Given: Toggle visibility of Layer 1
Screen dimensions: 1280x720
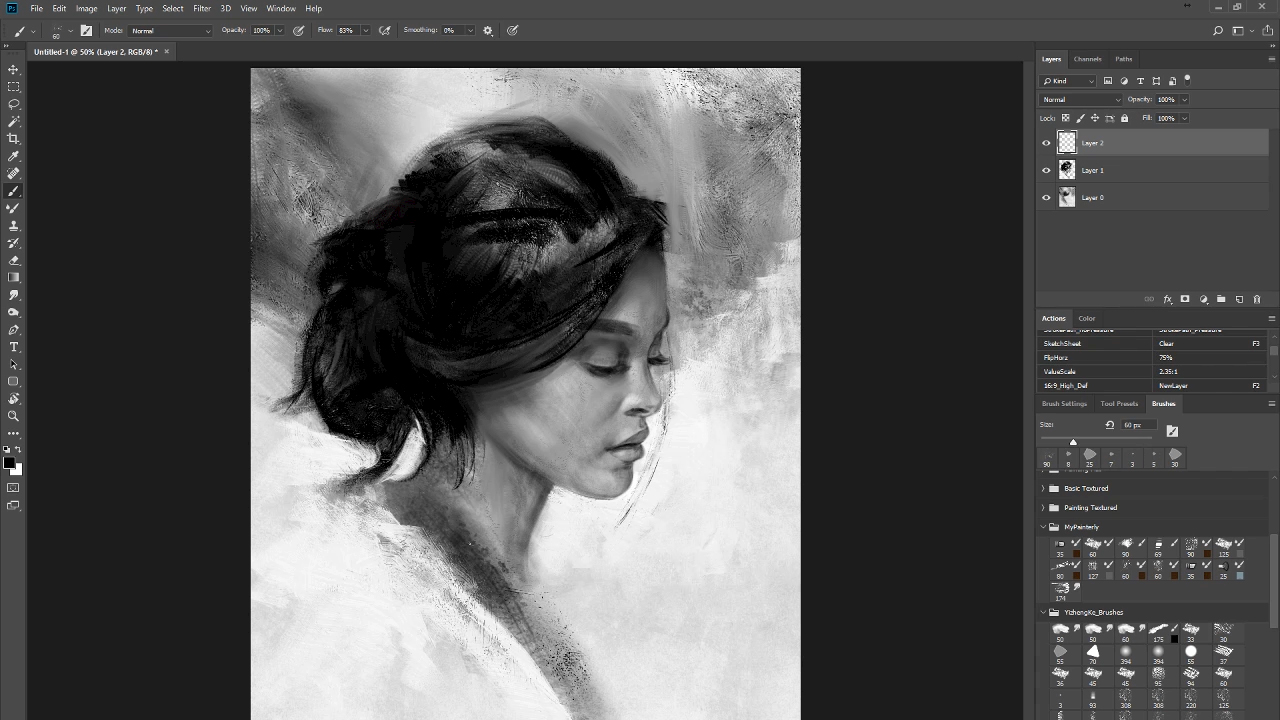Looking at the screenshot, I should coord(1046,170).
